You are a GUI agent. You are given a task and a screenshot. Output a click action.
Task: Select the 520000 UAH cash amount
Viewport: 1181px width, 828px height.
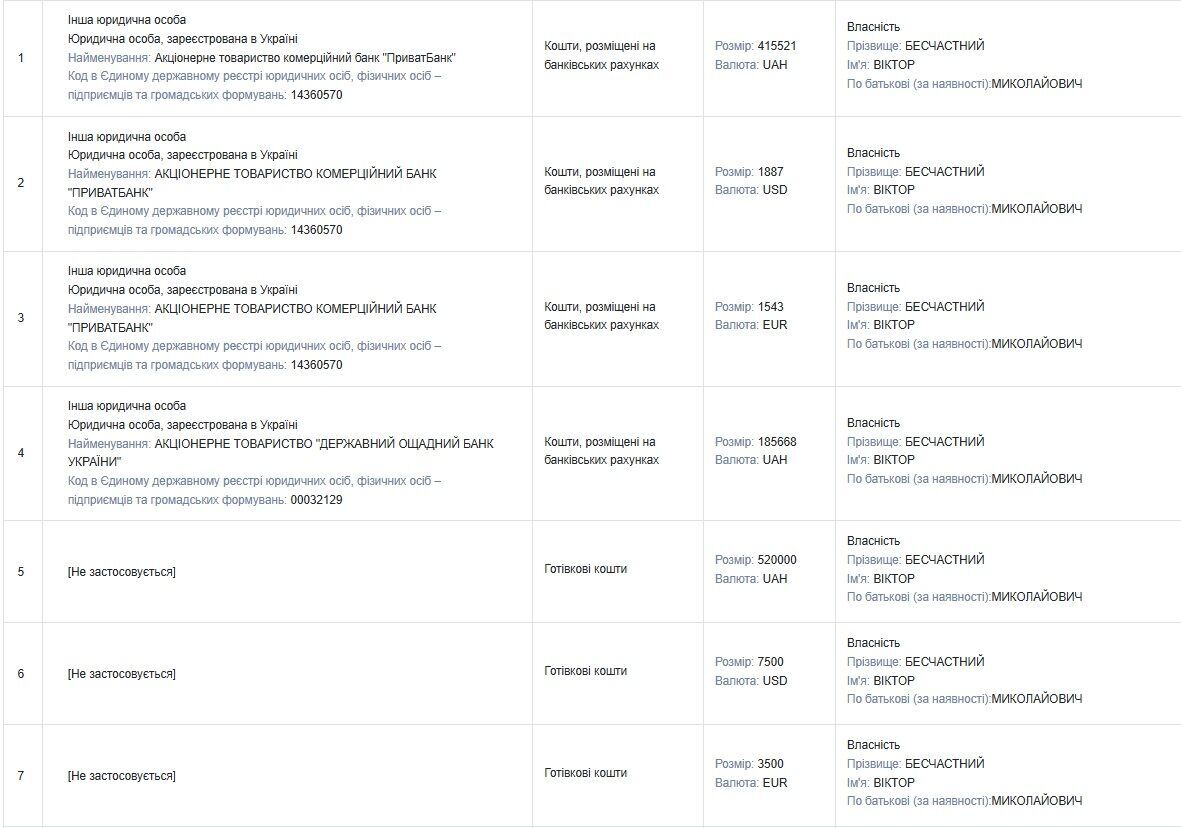777,560
